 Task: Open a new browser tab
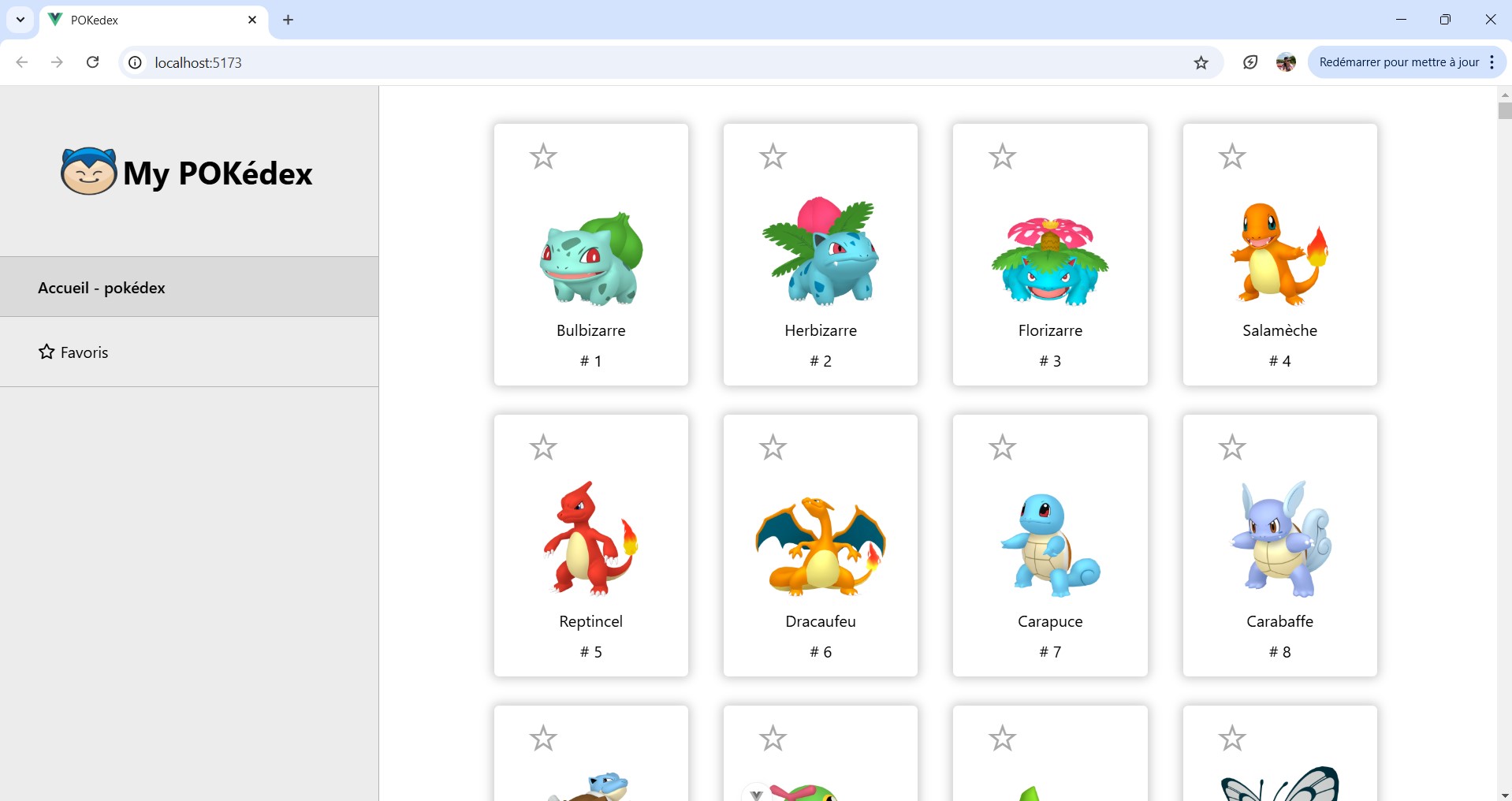pyautogui.click(x=289, y=20)
